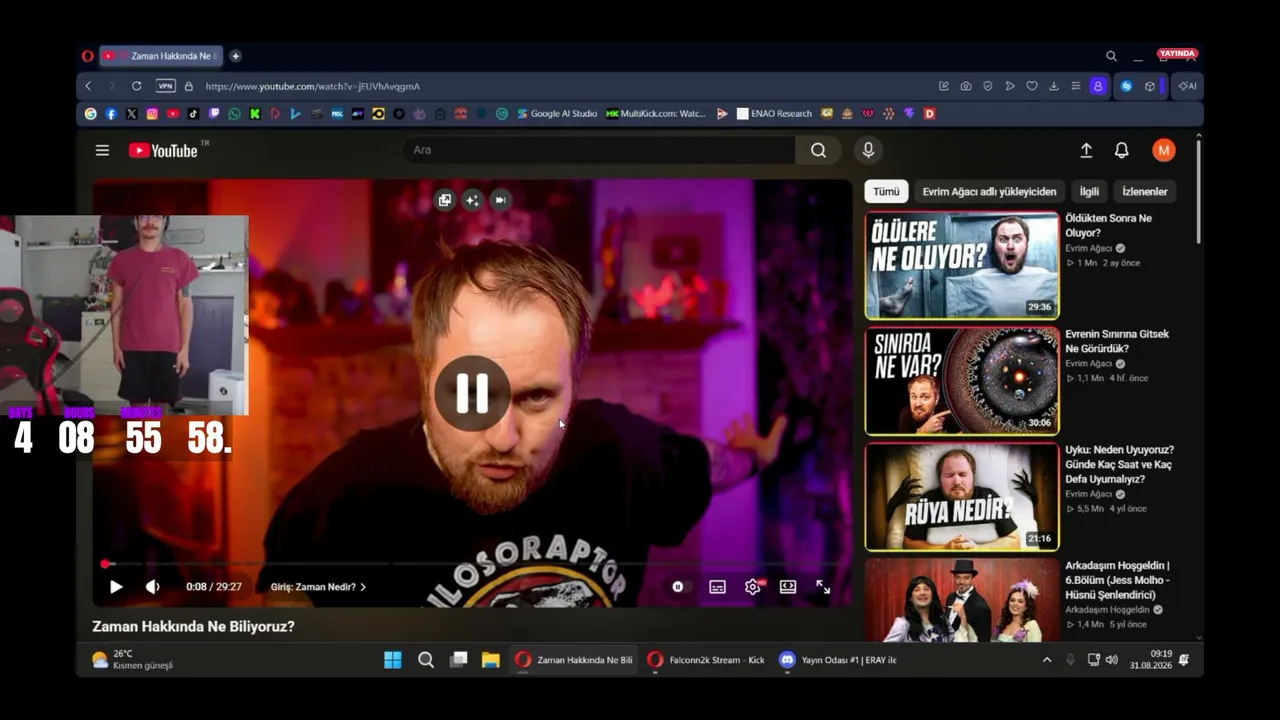Open tab search in the title bar
Viewport: 1280px width, 720px height.
[x=1111, y=56]
